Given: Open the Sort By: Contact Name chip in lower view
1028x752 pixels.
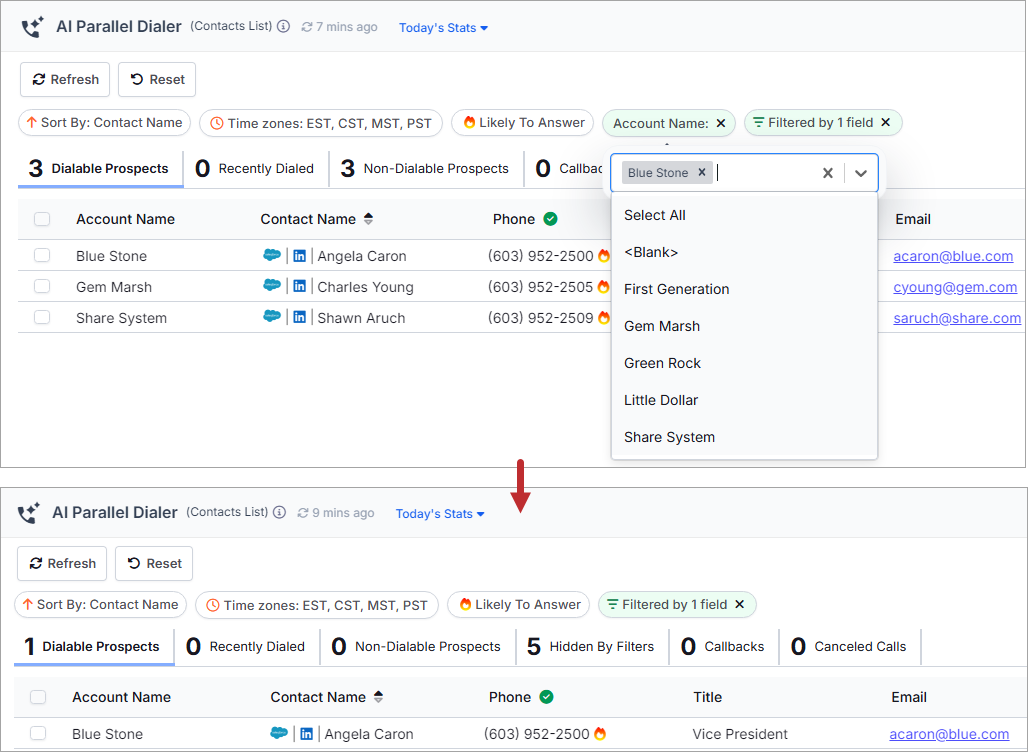Looking at the screenshot, I should (x=101, y=604).
